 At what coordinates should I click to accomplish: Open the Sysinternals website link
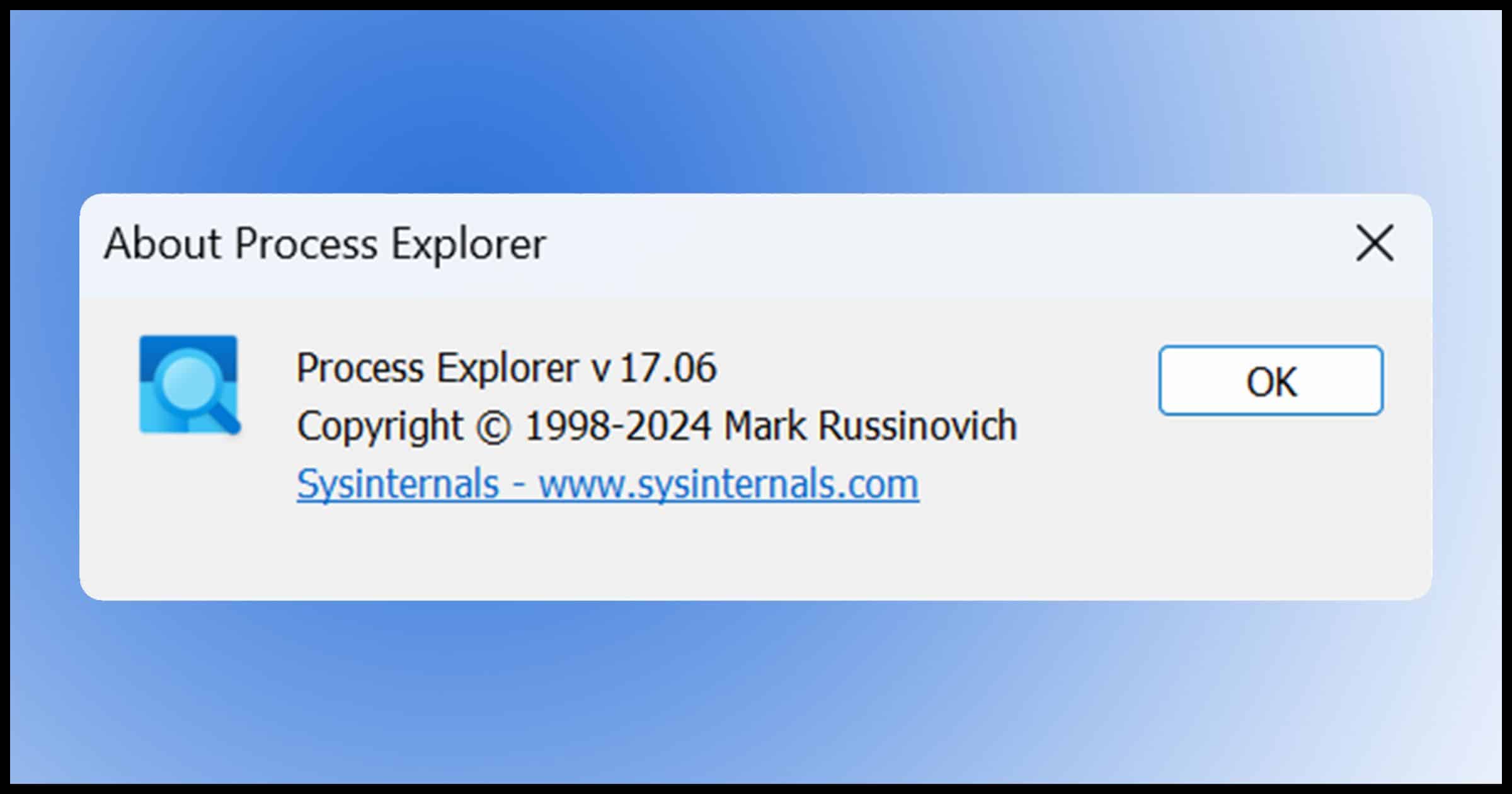click(x=607, y=484)
